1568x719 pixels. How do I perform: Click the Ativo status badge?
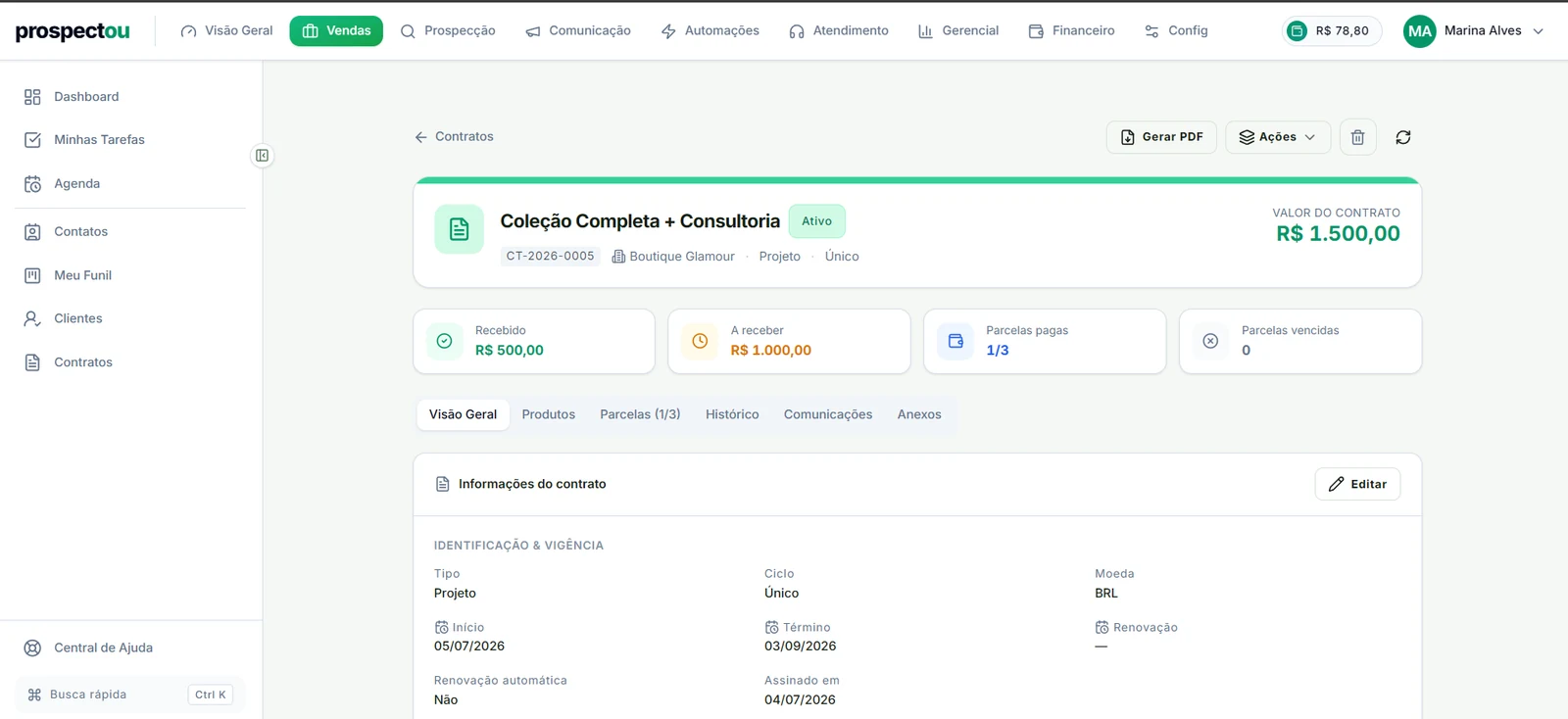point(816,221)
